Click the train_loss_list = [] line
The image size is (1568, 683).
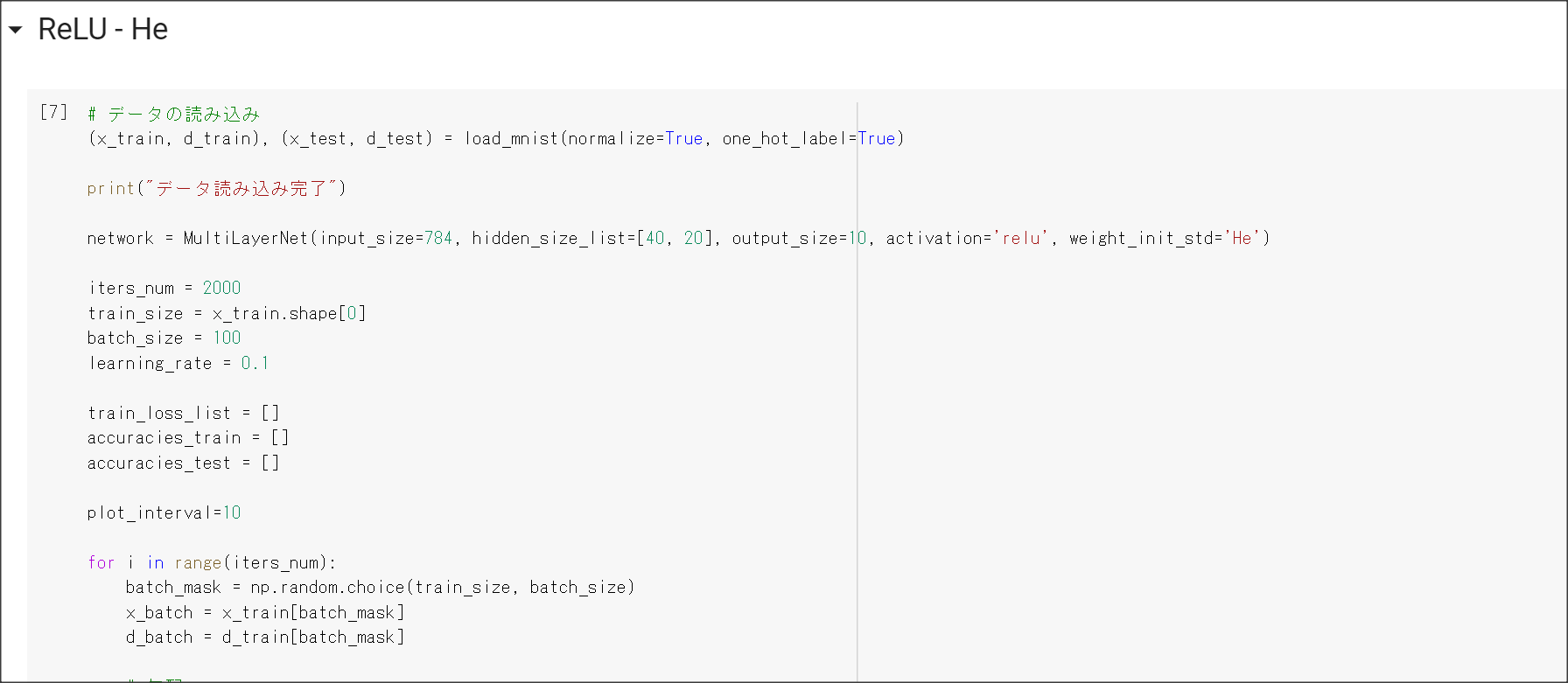[183, 413]
